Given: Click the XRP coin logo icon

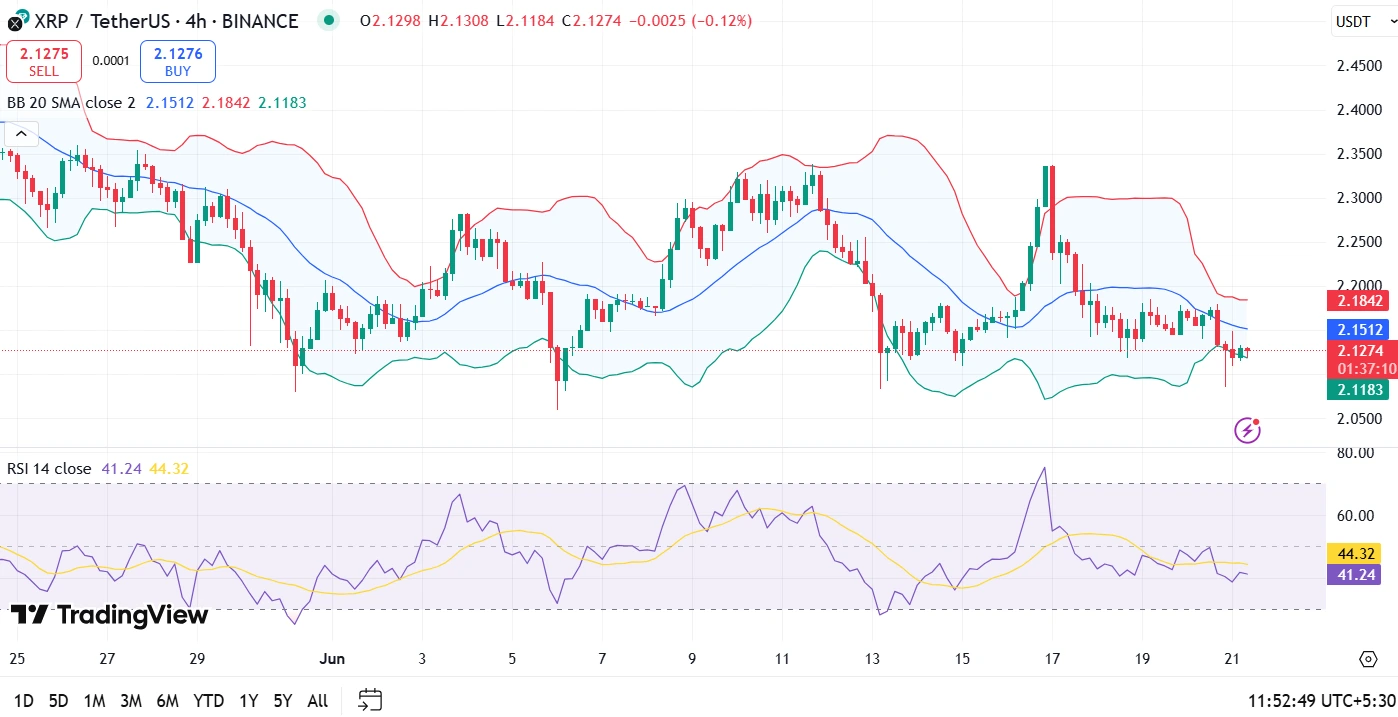Looking at the screenshot, I should [15, 22].
